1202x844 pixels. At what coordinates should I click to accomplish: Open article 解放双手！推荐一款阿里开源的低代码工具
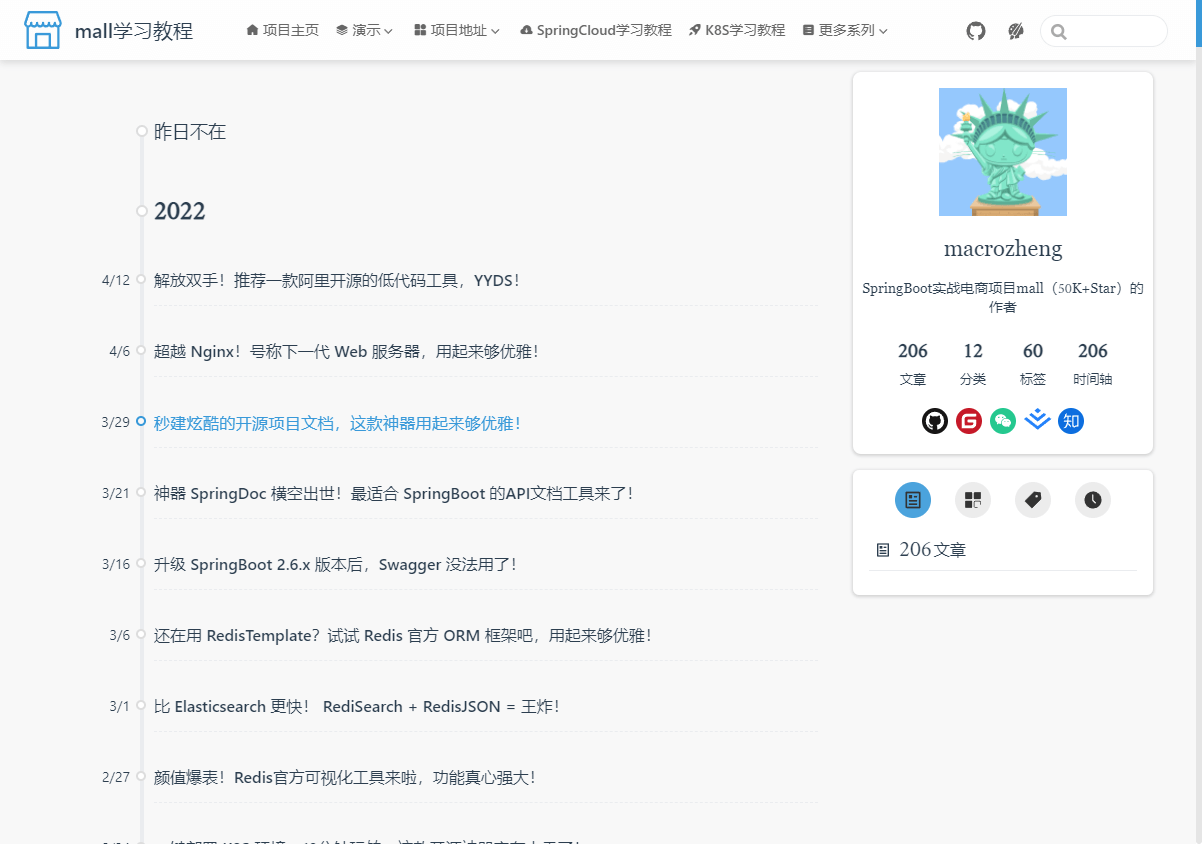[x=337, y=280]
